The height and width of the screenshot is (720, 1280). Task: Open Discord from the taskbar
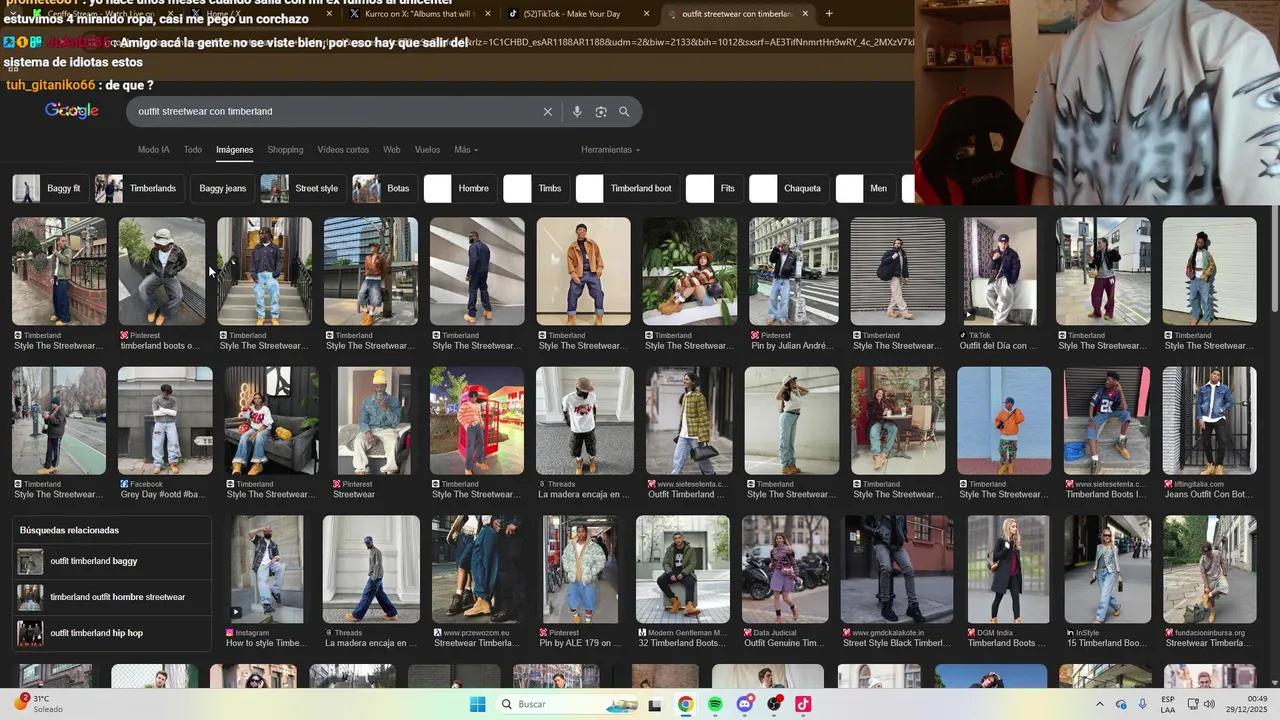(x=744, y=704)
